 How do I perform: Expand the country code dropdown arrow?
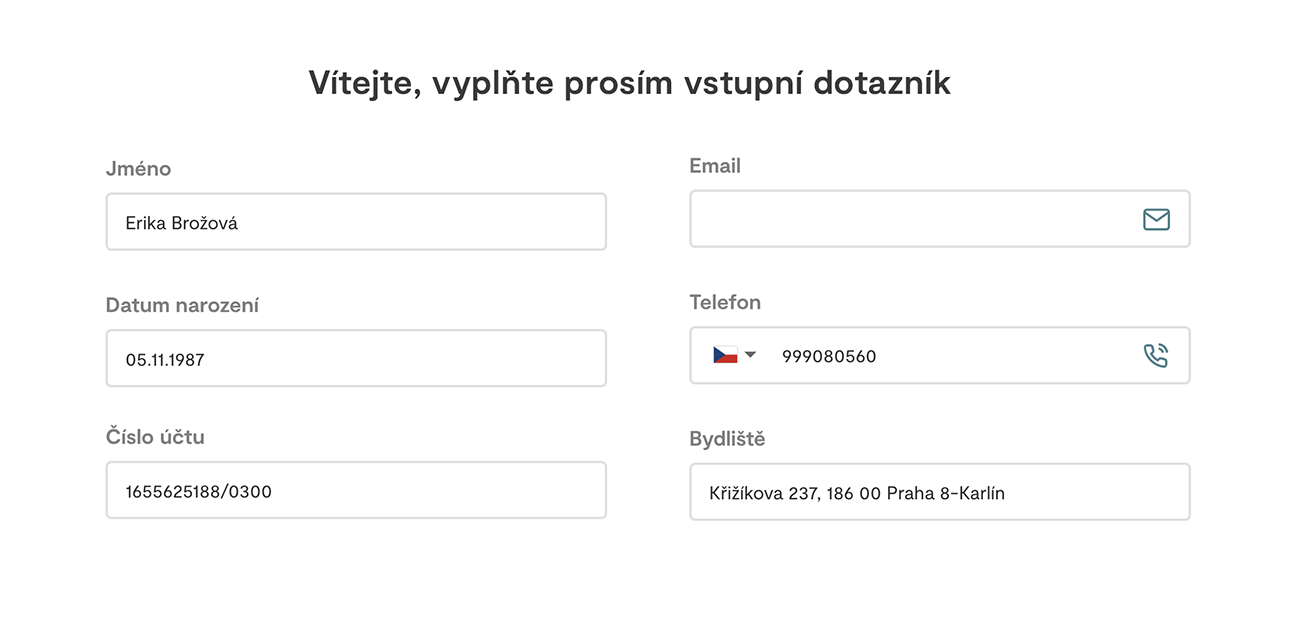(751, 355)
